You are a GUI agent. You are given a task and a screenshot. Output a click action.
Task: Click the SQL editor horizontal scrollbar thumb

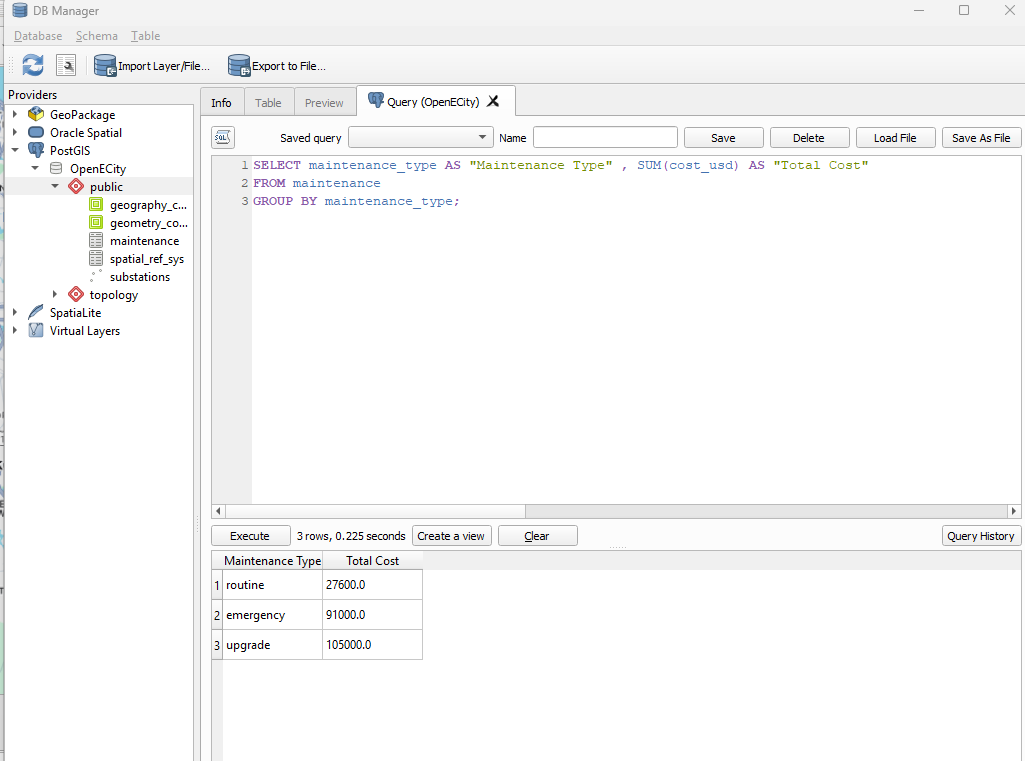point(375,511)
